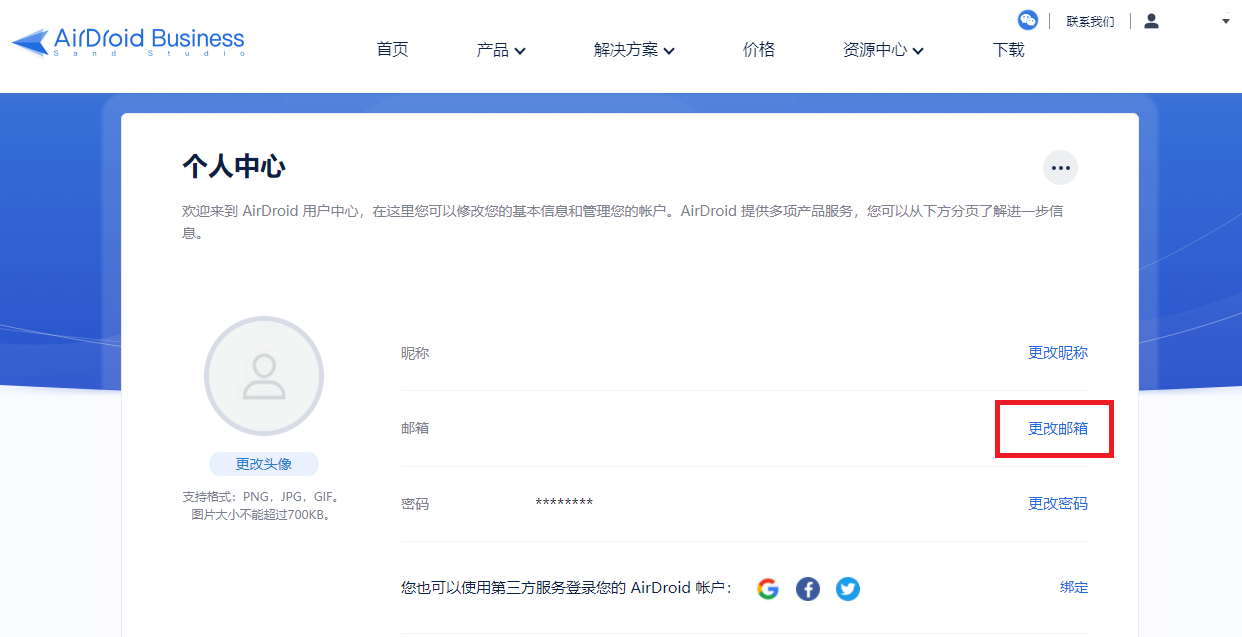Go to 首页 in navigation
Screen dimensions: 1242x637
click(393, 50)
